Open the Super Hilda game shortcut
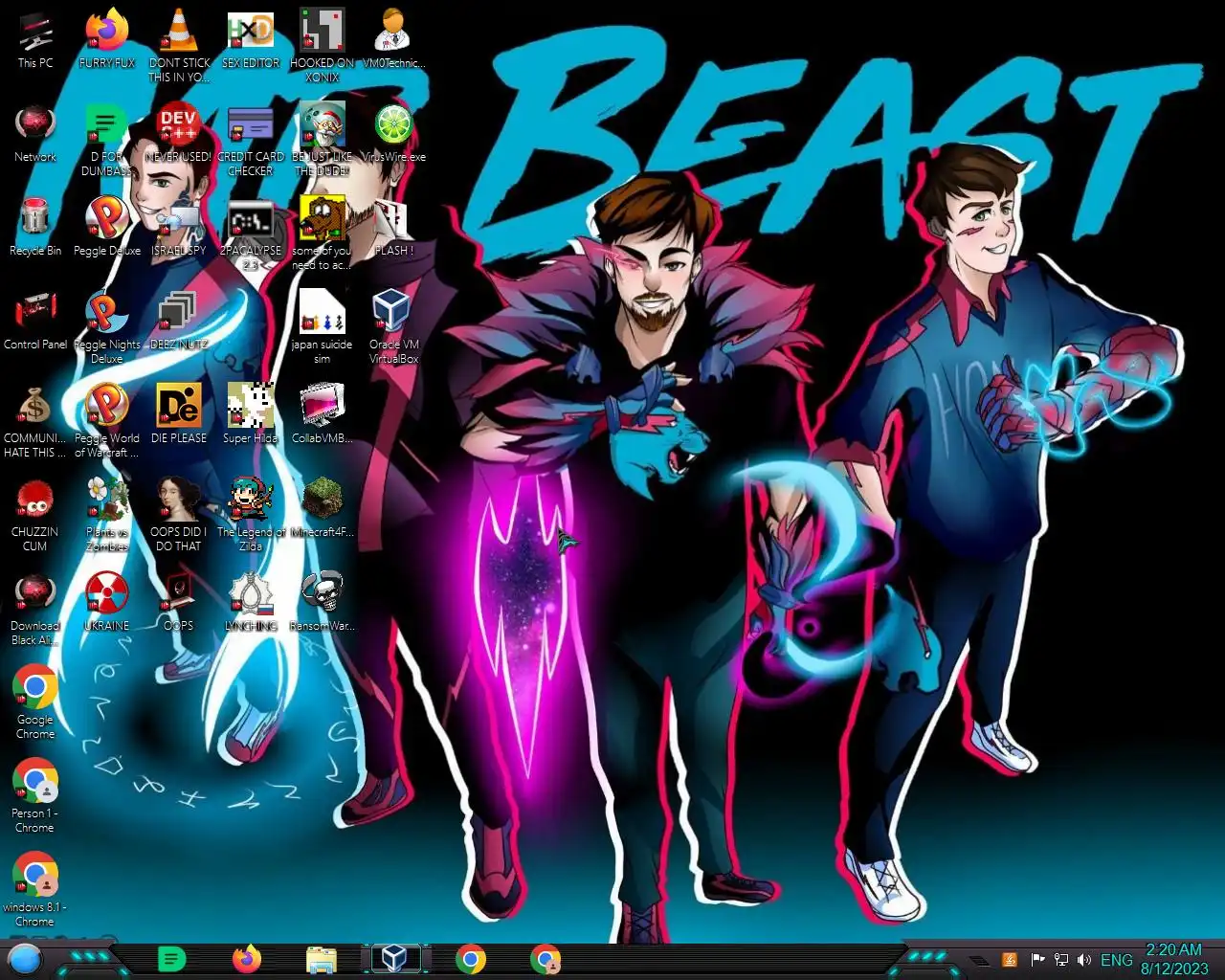Image resolution: width=1225 pixels, height=980 pixels. point(251,413)
